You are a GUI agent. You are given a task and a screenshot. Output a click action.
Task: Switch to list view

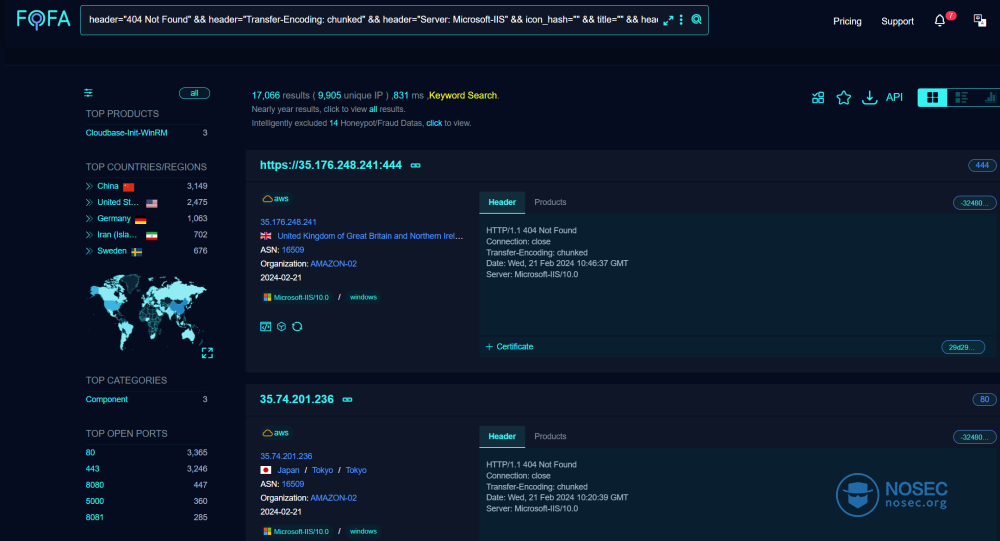pos(961,98)
